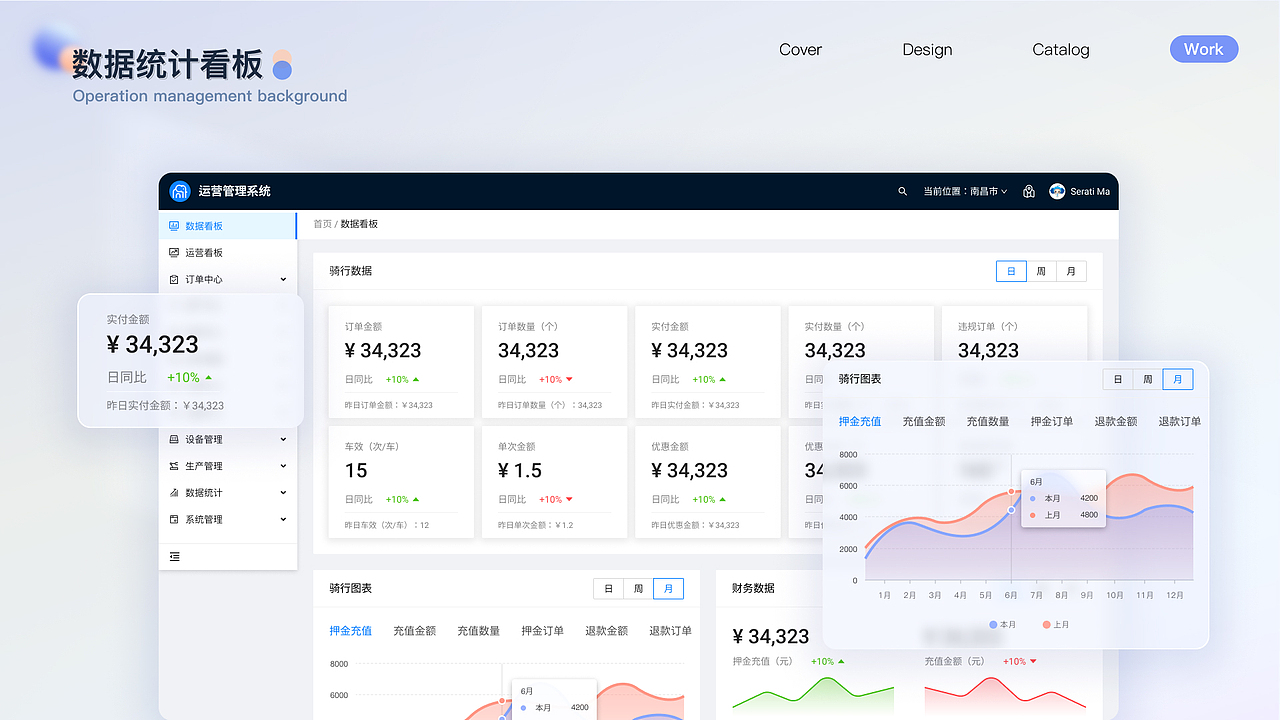Click green up arrow in 车效 card
Viewport: 1280px width, 720px height.
pos(416,500)
